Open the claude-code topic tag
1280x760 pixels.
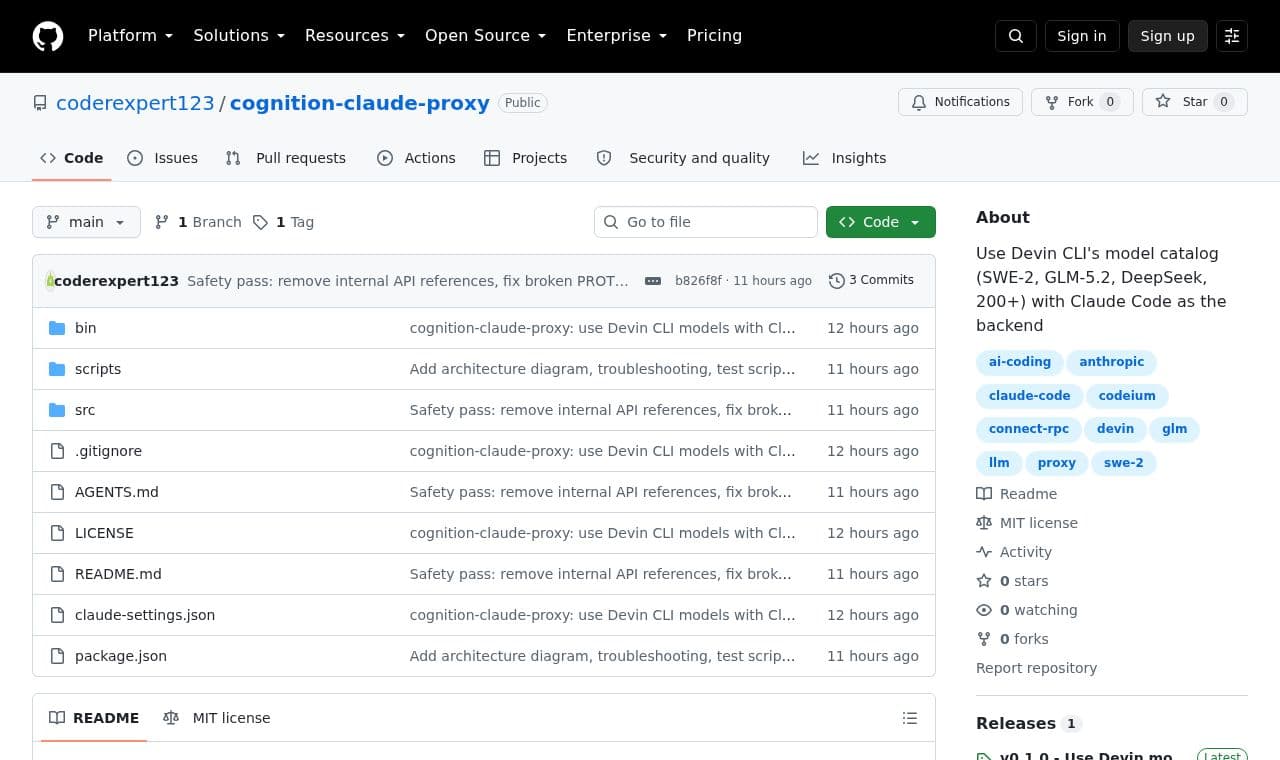tap(1029, 396)
